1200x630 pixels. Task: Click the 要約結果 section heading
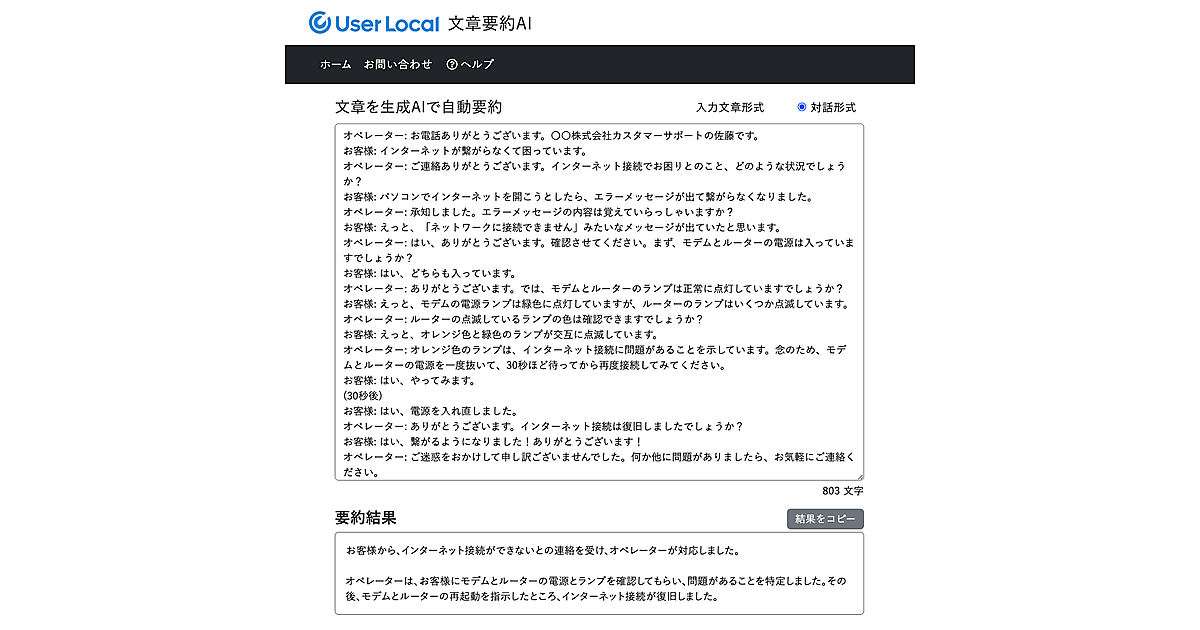point(365,518)
